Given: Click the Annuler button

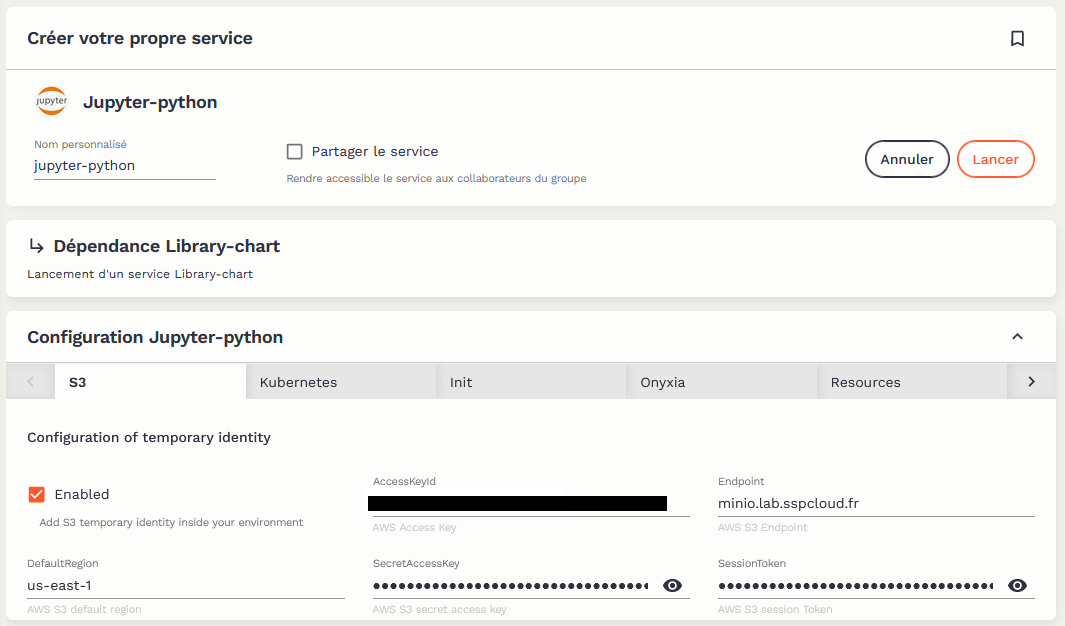Looking at the screenshot, I should point(906,159).
